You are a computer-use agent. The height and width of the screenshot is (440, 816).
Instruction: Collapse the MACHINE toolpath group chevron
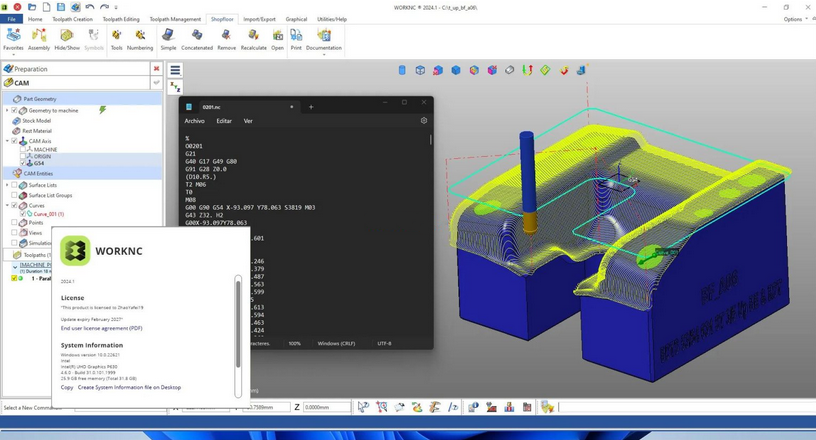pyautogui.click(x=15, y=267)
